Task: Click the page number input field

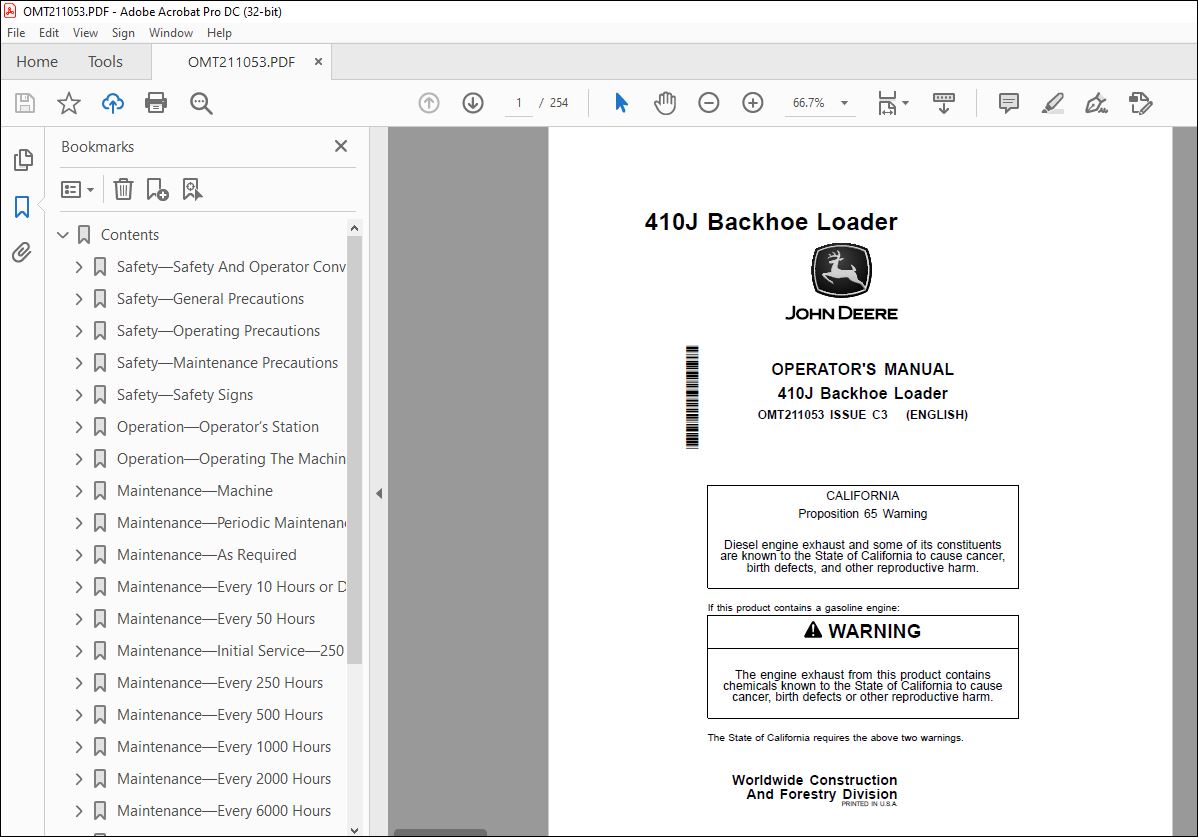Action: (519, 103)
